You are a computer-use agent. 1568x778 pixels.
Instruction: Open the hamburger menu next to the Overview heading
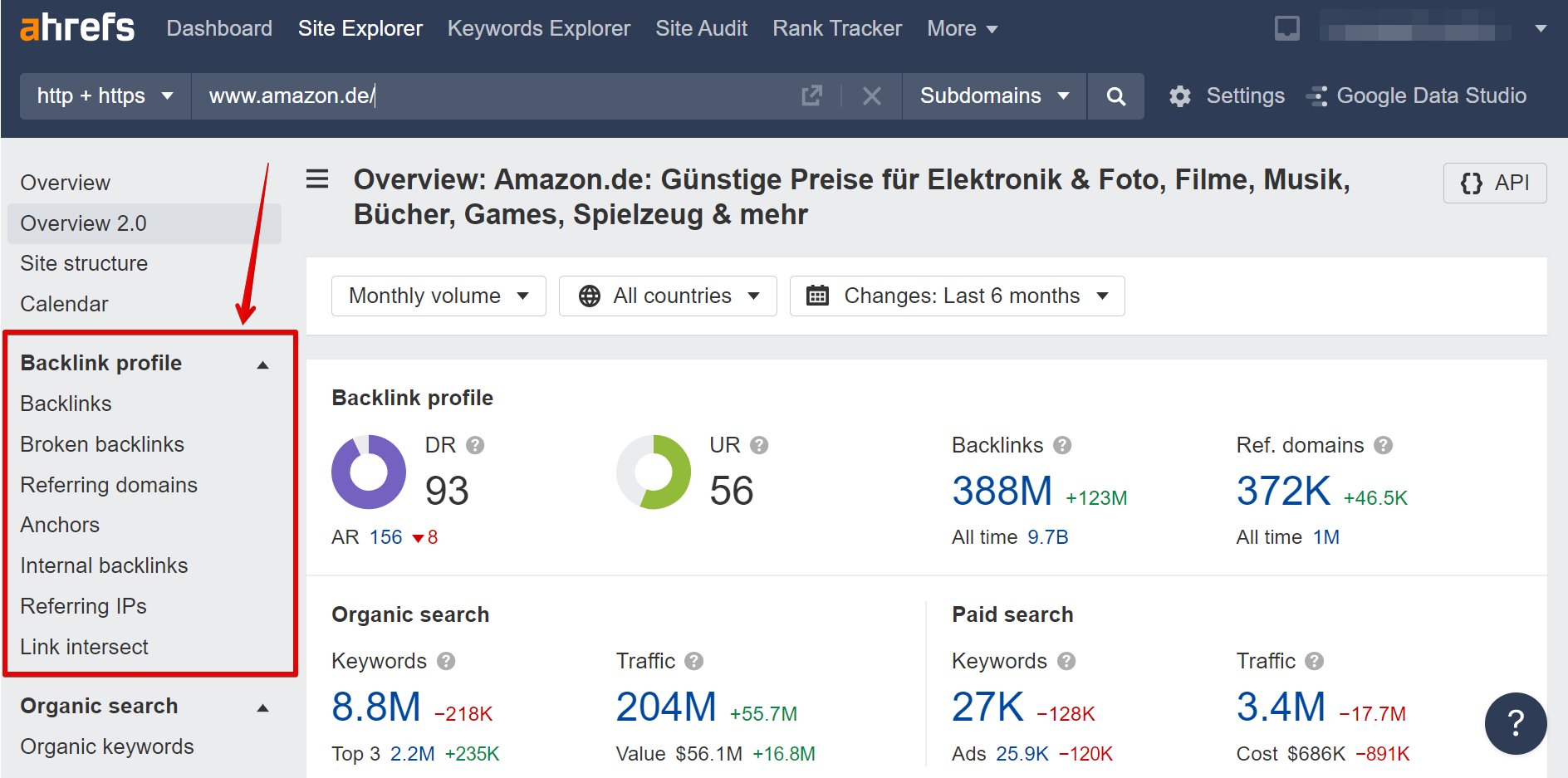pyautogui.click(x=316, y=179)
